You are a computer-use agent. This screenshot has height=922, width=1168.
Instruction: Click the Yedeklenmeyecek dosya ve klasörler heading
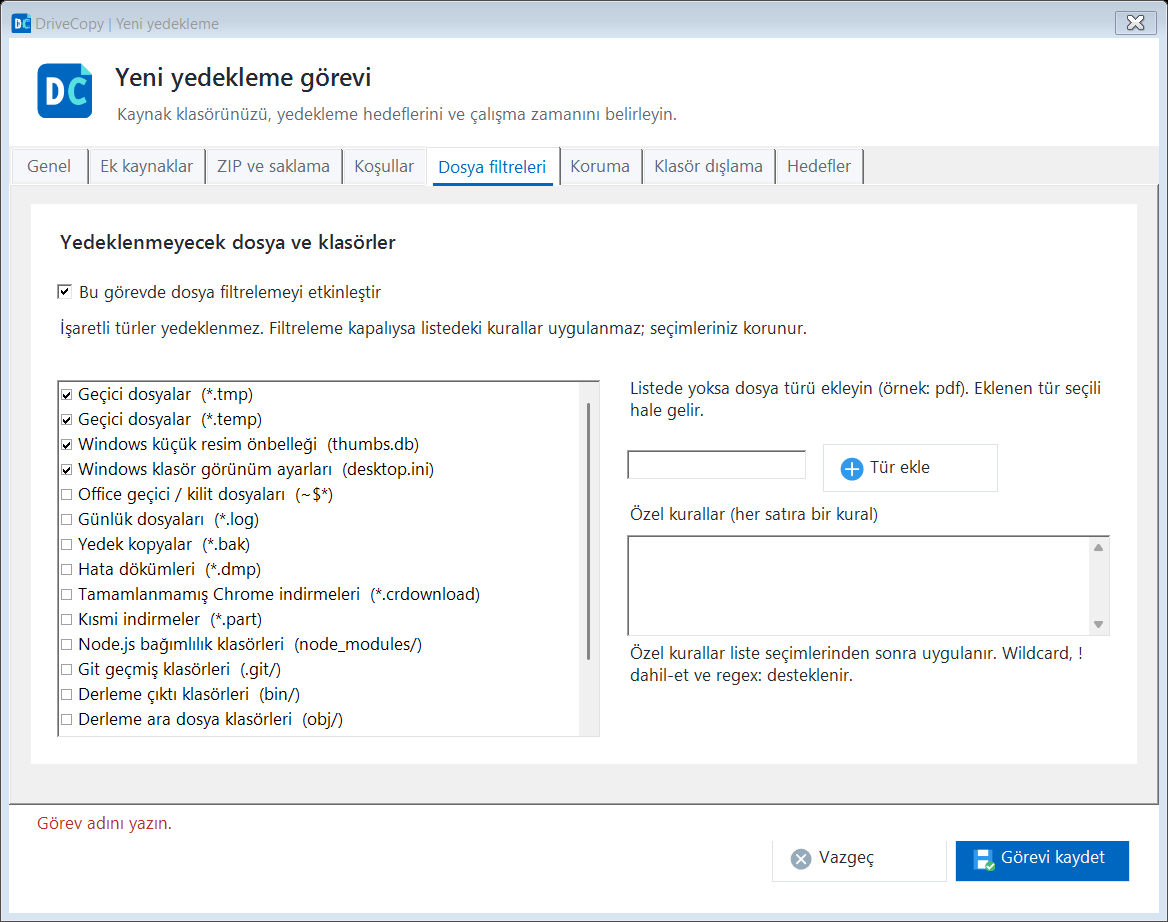coord(228,243)
